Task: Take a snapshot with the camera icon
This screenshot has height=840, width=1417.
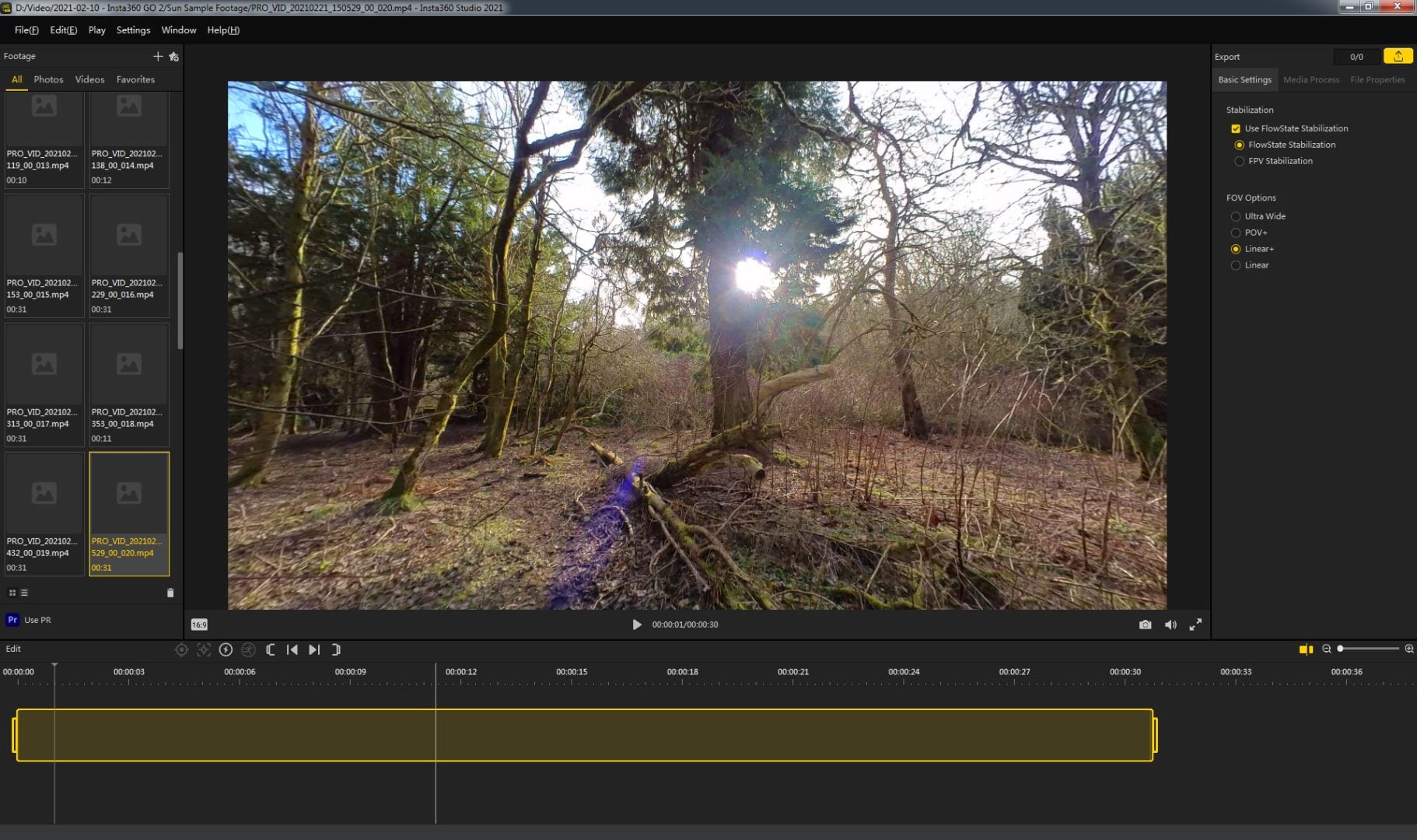Action: point(1145,625)
